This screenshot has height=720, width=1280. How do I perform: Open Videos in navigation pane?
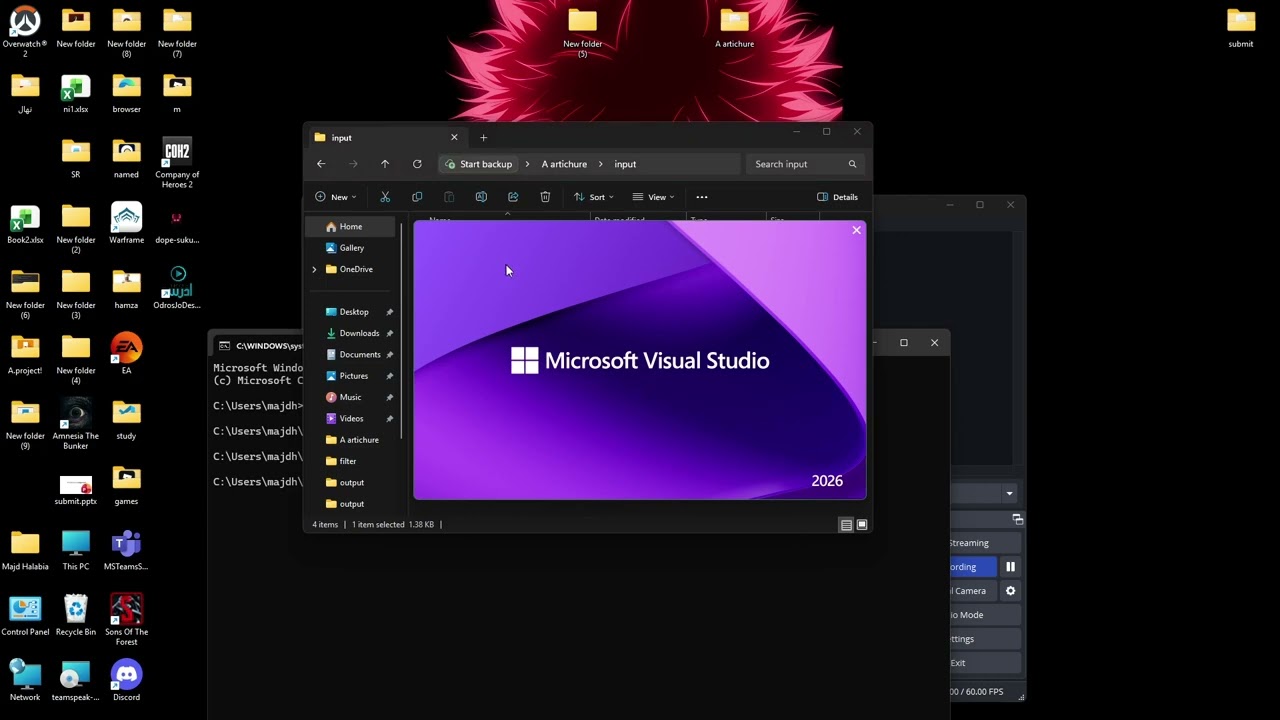(x=351, y=419)
